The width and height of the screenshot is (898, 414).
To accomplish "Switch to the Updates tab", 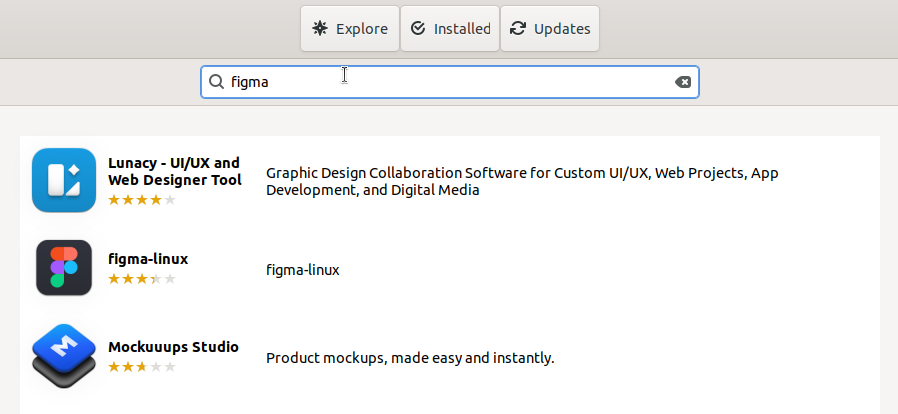I will coord(550,29).
